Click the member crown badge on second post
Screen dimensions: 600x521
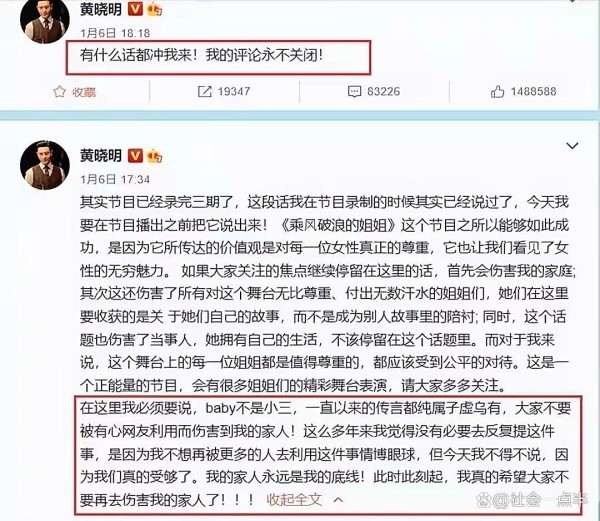[x=155, y=156]
